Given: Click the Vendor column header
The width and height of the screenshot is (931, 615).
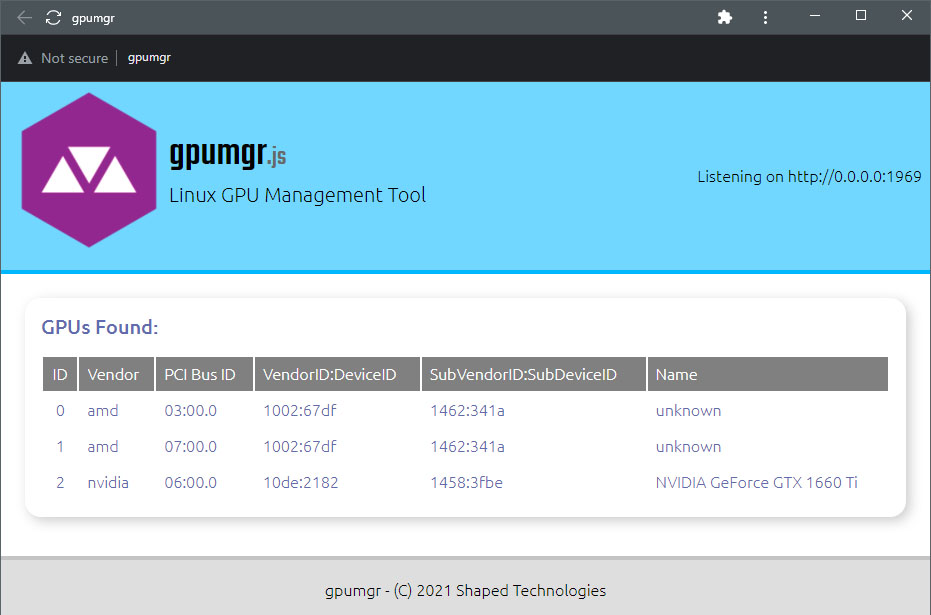Looking at the screenshot, I should coord(116,374).
